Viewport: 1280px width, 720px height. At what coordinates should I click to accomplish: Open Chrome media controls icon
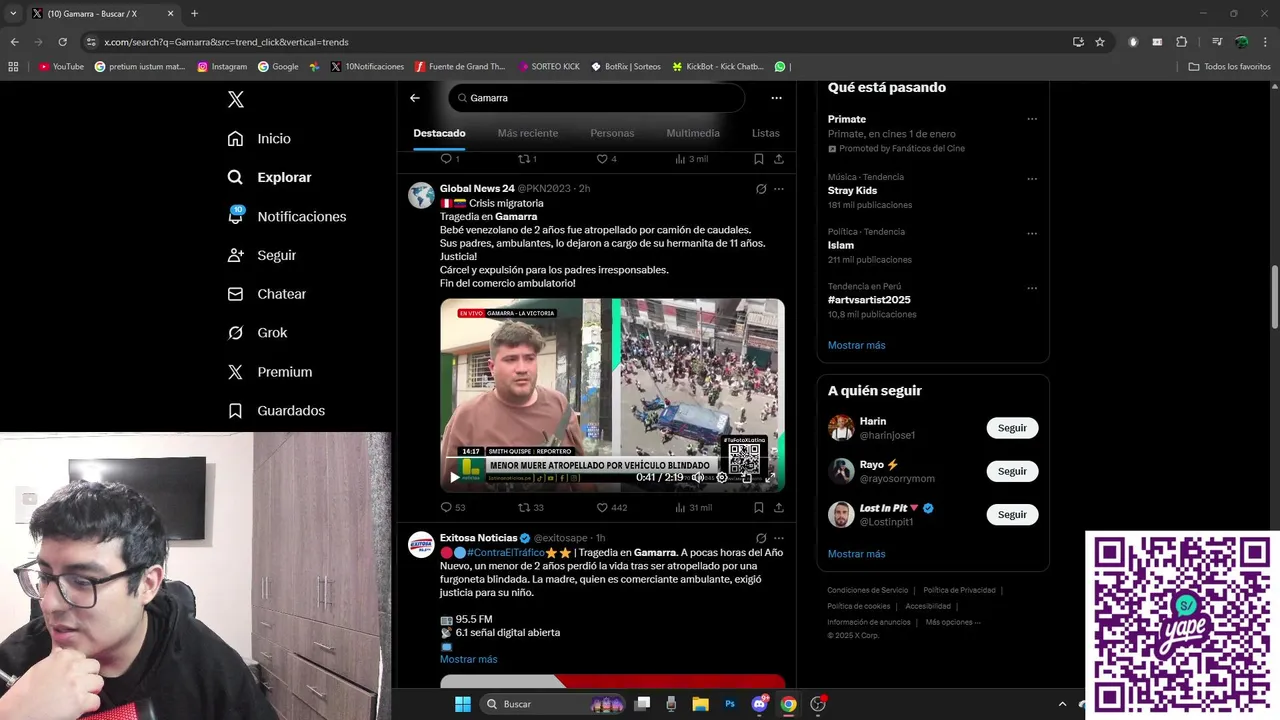[1217, 42]
